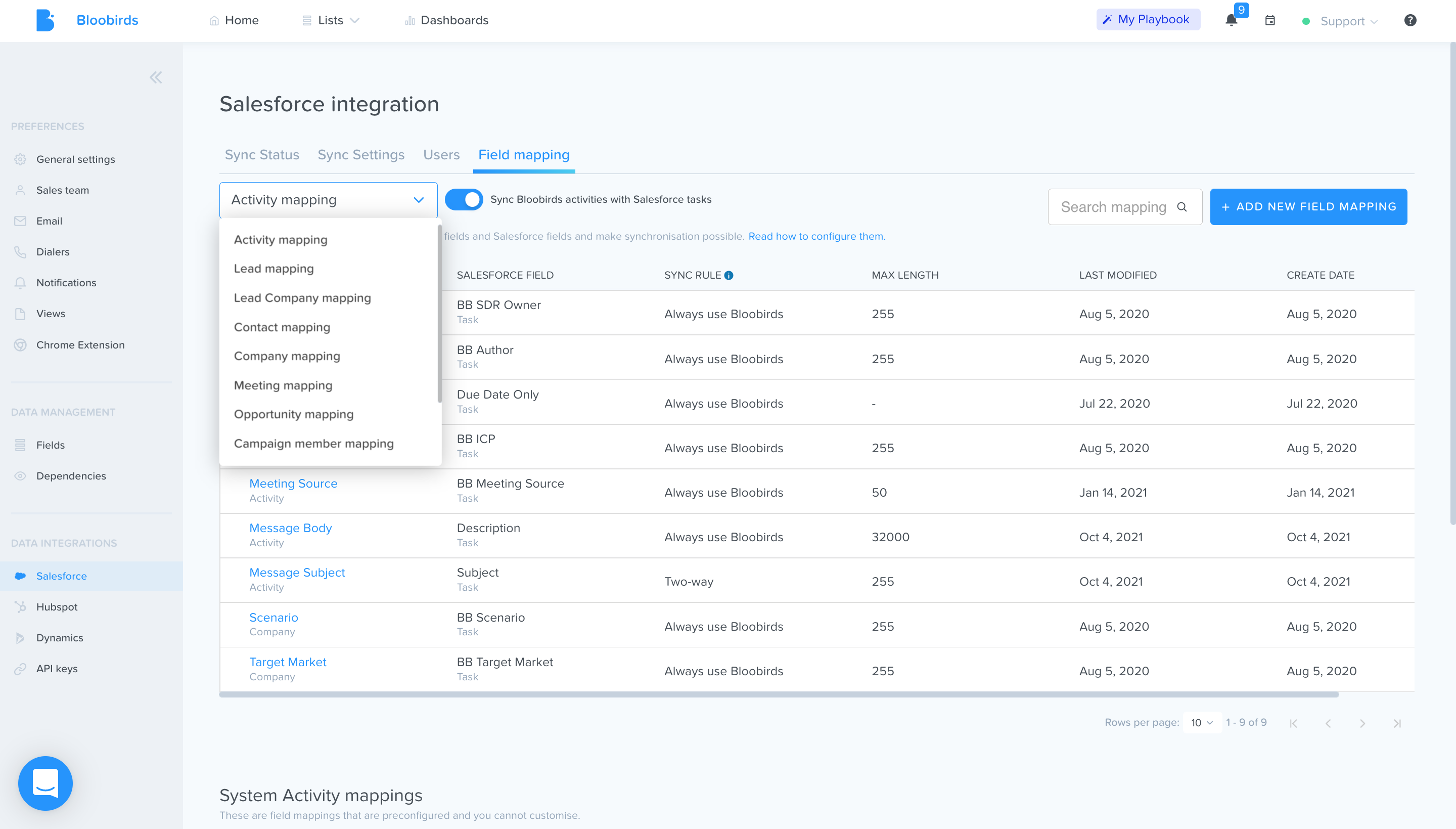
Task: Click the 32000 max length cell
Action: click(x=890, y=538)
